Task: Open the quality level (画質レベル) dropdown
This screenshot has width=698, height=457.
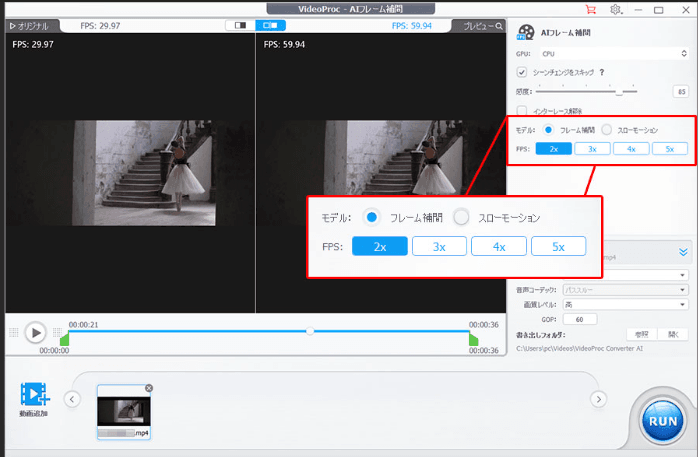Action: click(625, 304)
